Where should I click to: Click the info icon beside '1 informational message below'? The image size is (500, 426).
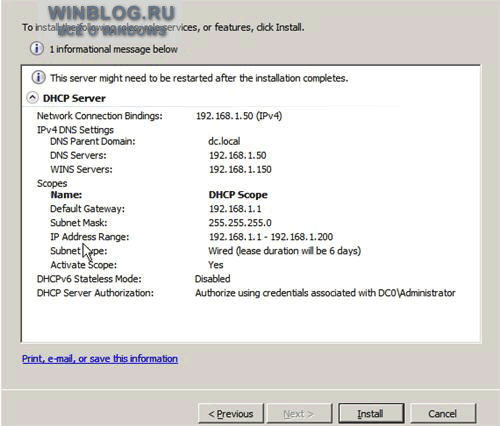coord(37,49)
